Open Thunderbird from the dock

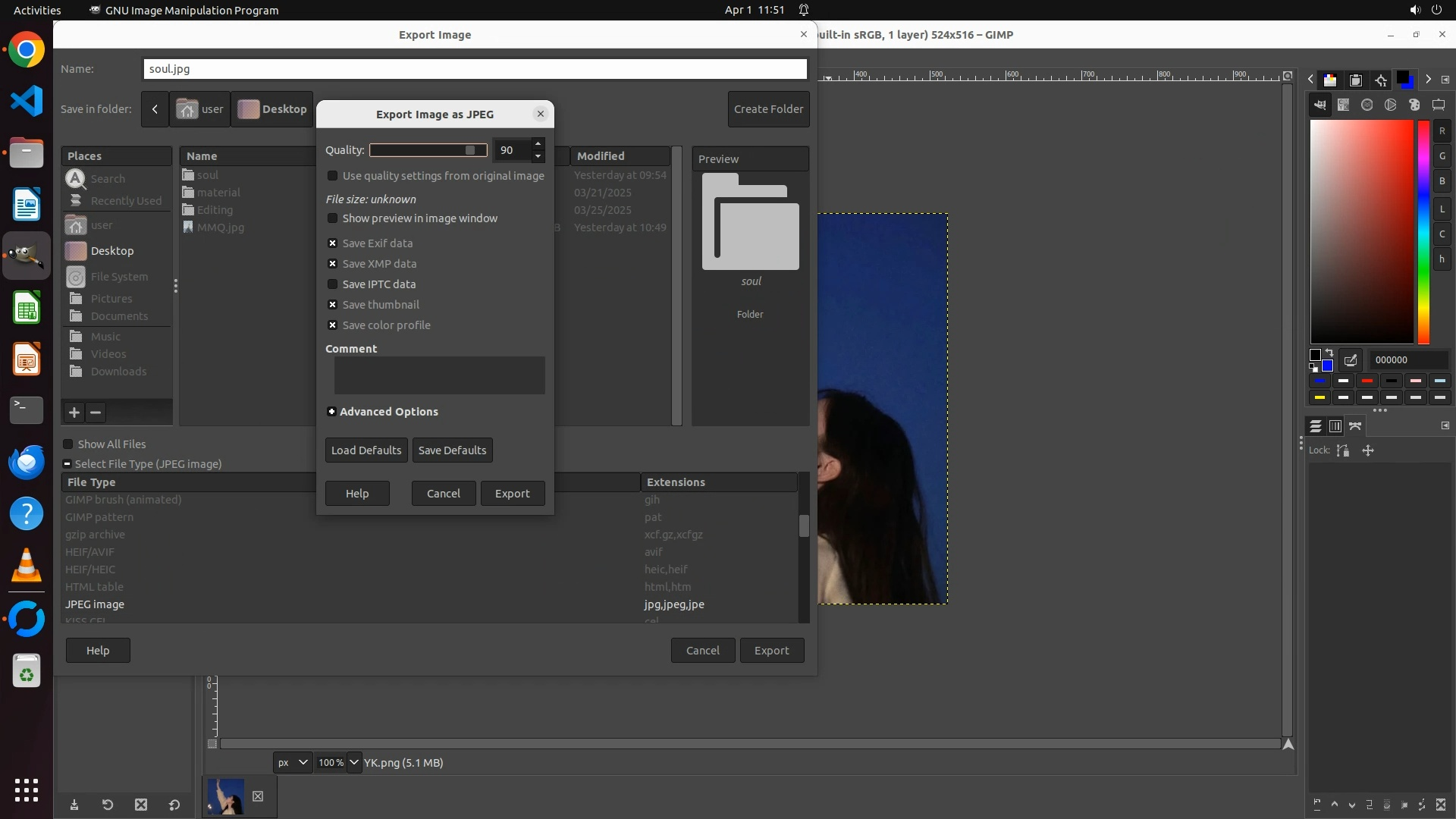pos(27,462)
